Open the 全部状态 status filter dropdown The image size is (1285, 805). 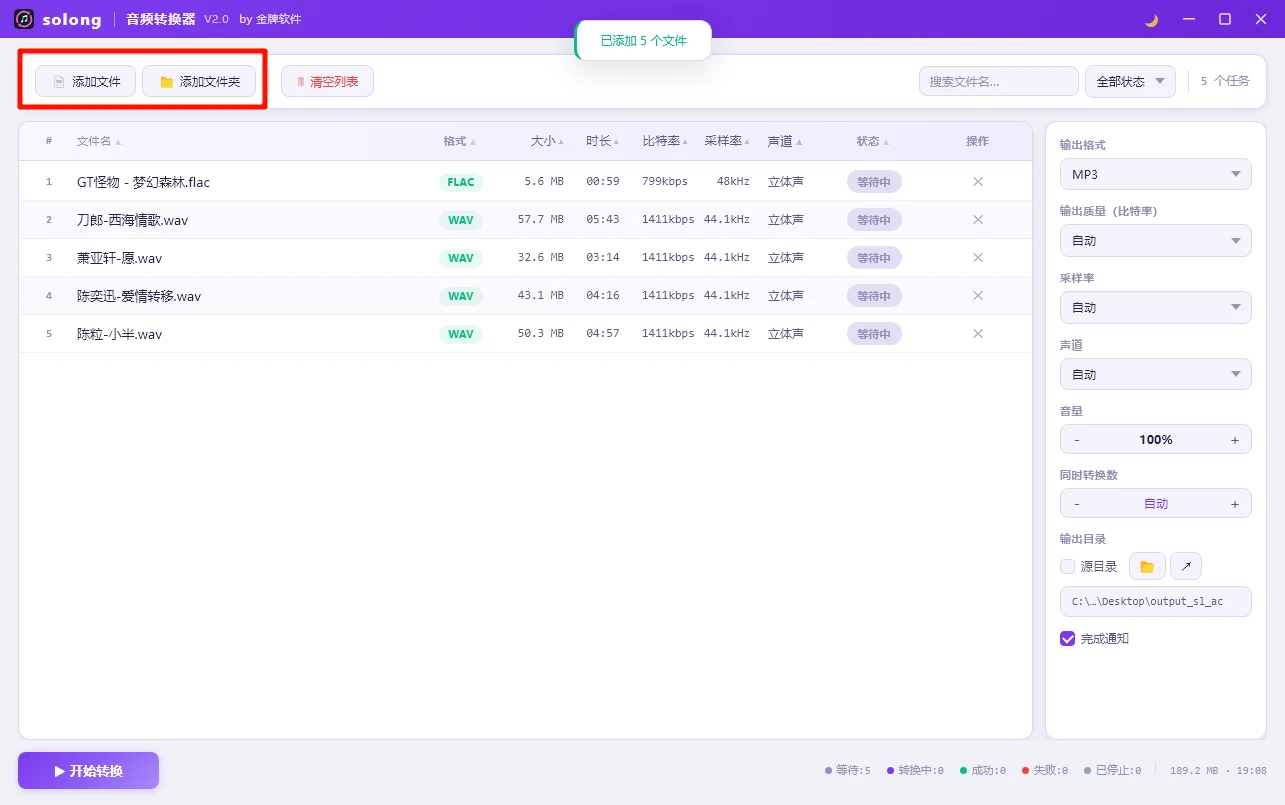point(1130,81)
